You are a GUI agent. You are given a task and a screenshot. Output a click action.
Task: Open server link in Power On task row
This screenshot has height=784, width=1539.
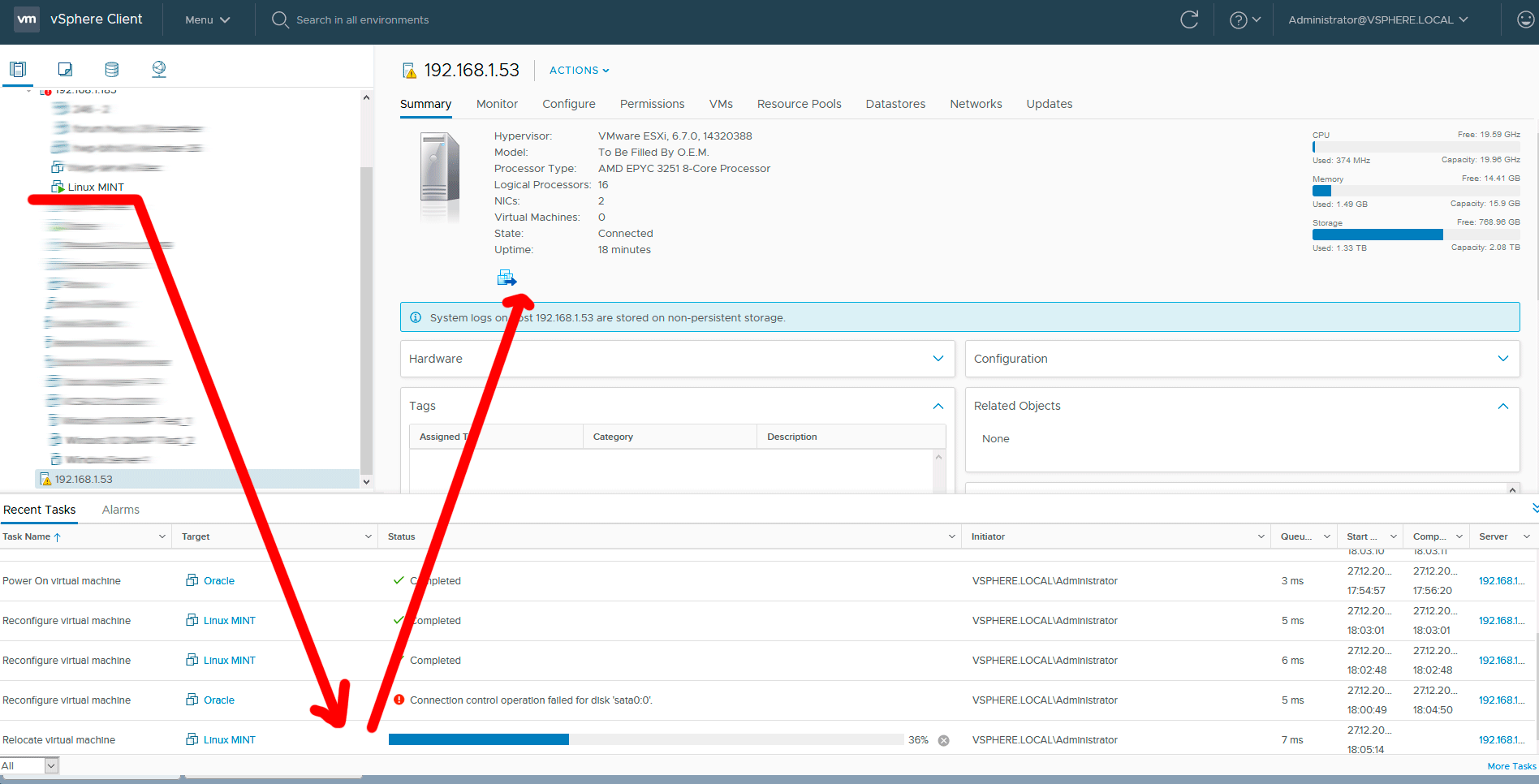pyautogui.click(x=1501, y=581)
